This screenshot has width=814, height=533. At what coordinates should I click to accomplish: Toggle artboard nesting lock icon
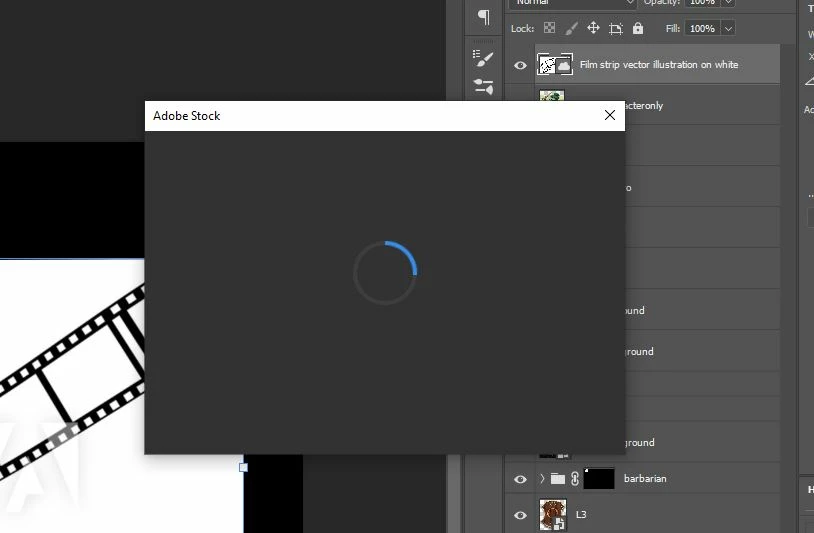616,29
